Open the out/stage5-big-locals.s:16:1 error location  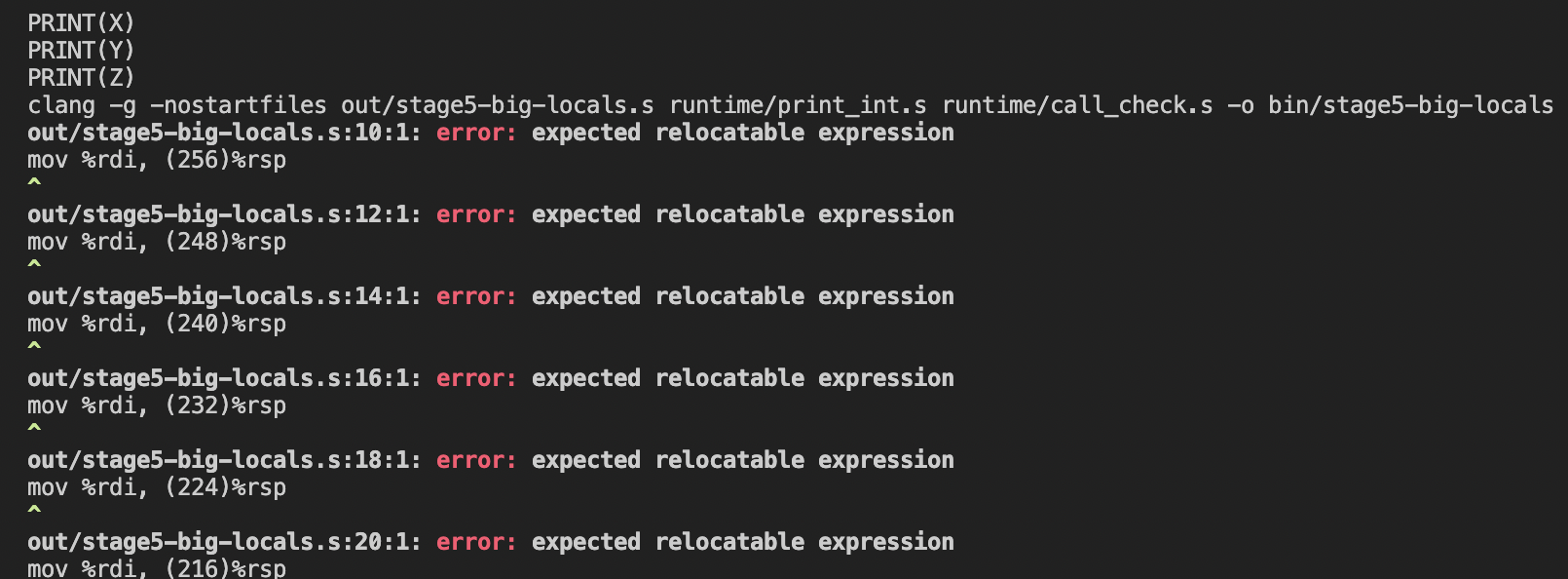click(224, 378)
